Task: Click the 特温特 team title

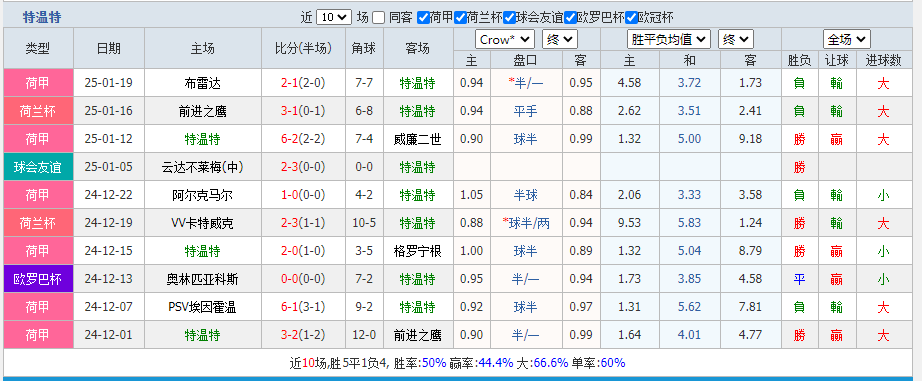Action: click(x=42, y=17)
